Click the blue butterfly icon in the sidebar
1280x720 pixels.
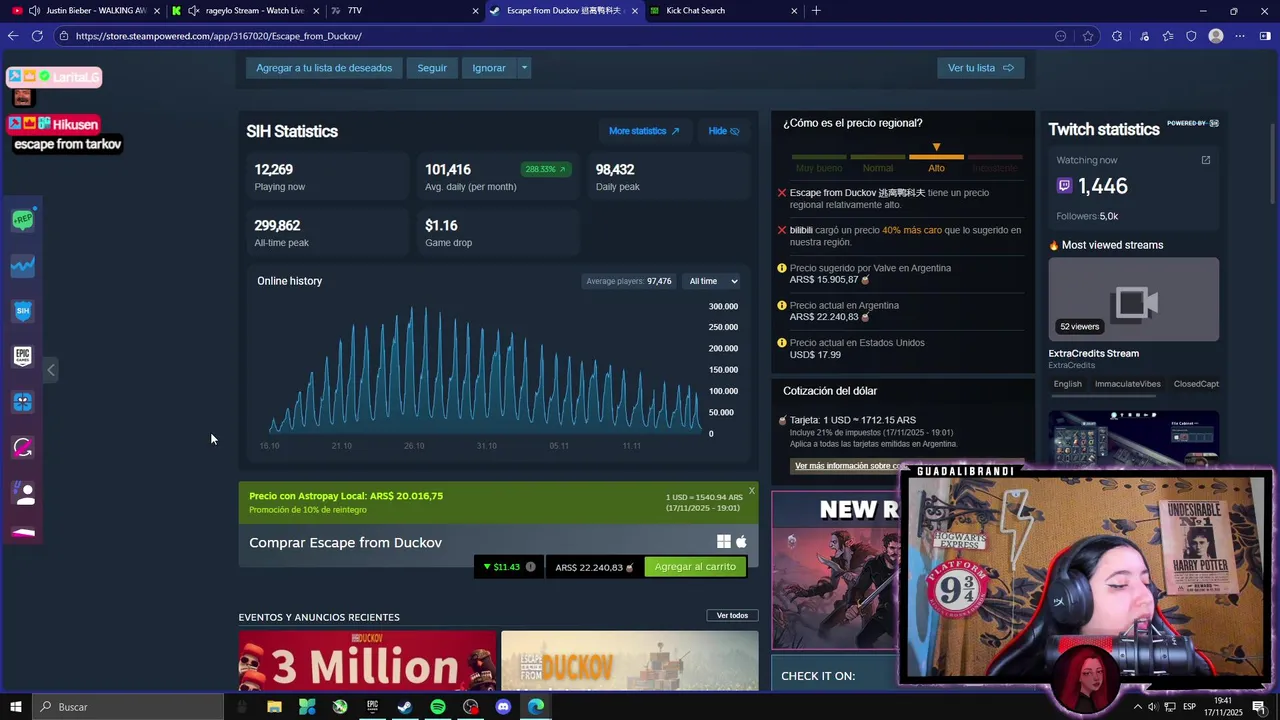pyautogui.click(x=22, y=402)
